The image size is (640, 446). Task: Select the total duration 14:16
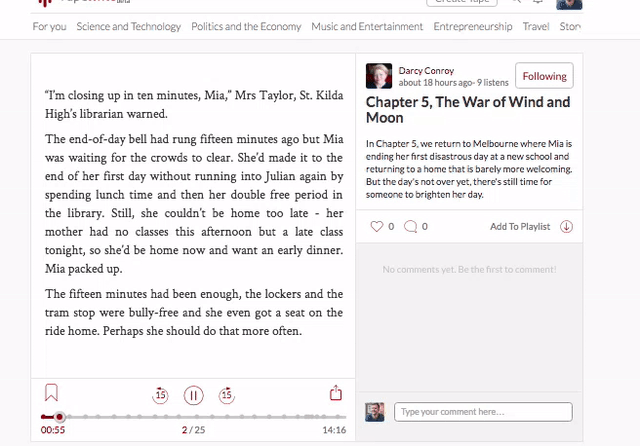334,430
